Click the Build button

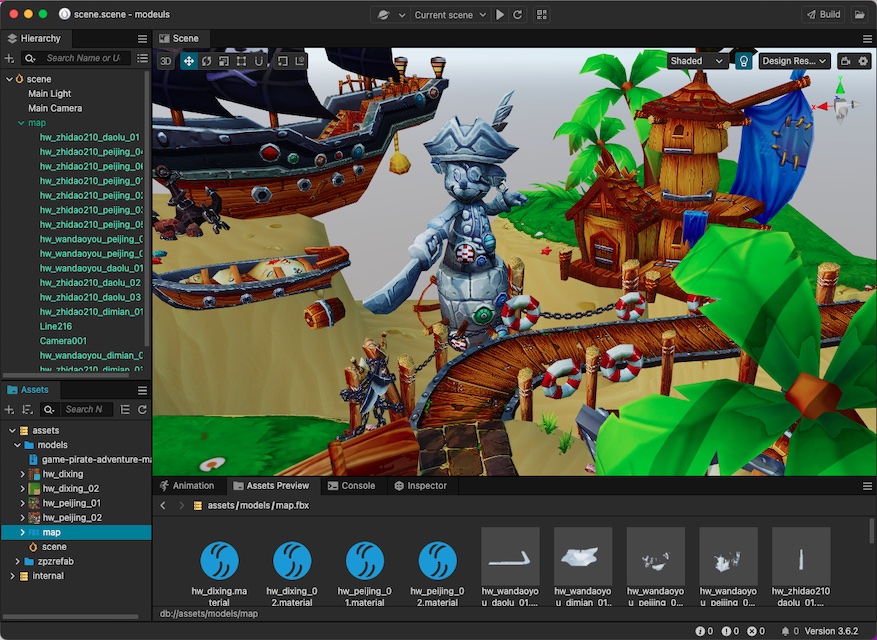(x=824, y=15)
